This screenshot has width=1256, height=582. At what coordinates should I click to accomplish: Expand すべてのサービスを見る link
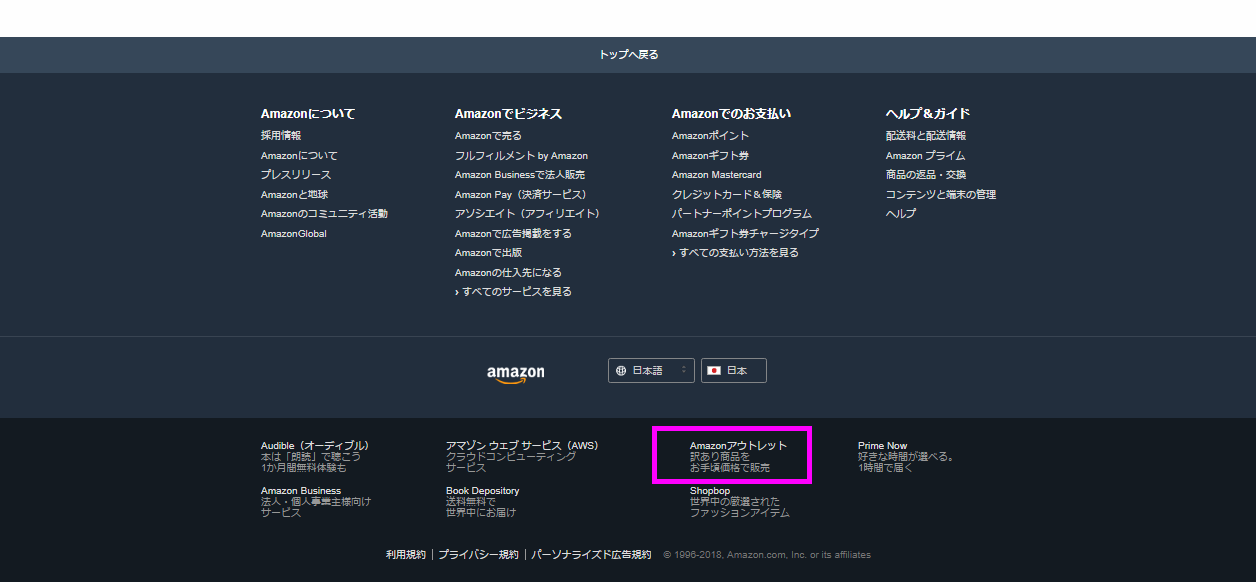point(516,292)
